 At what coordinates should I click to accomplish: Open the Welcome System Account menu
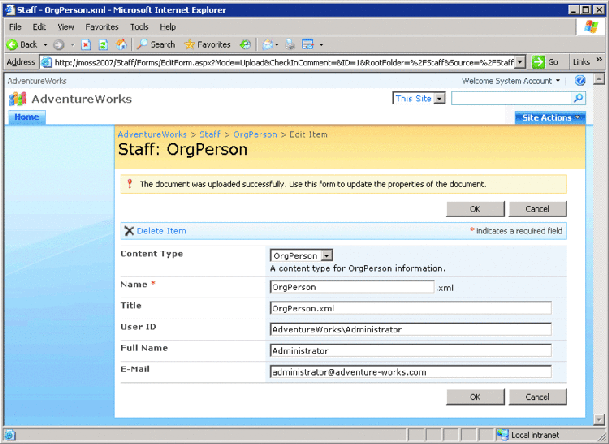[x=511, y=81]
